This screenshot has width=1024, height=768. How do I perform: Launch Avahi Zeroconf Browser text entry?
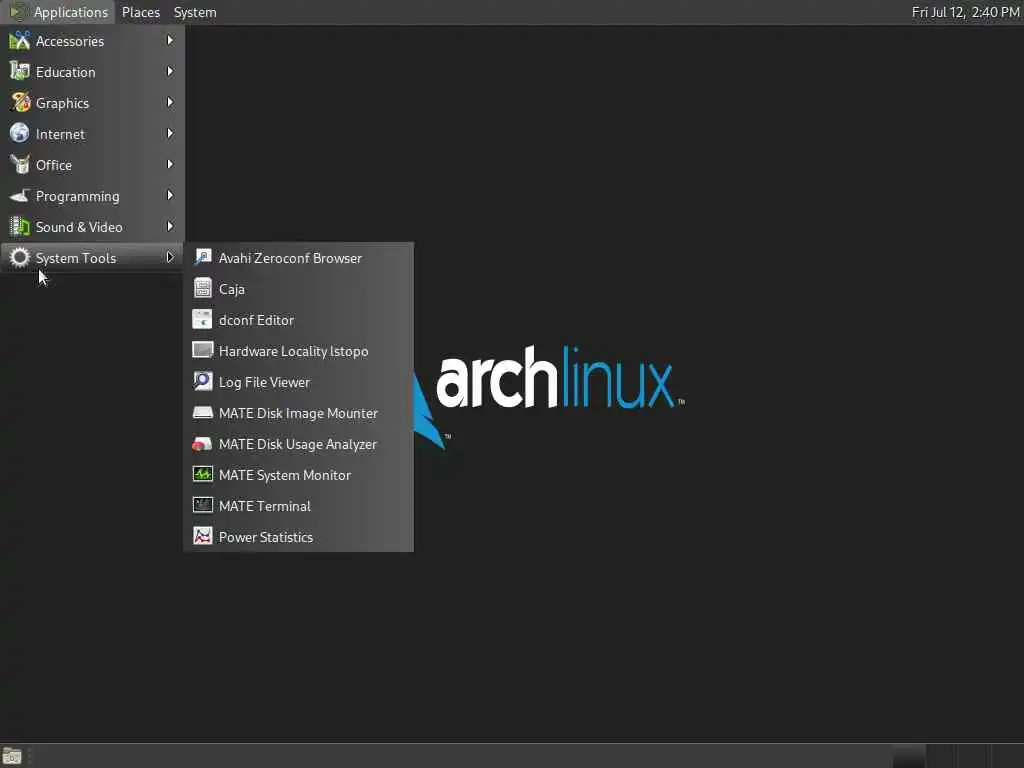[290, 259]
